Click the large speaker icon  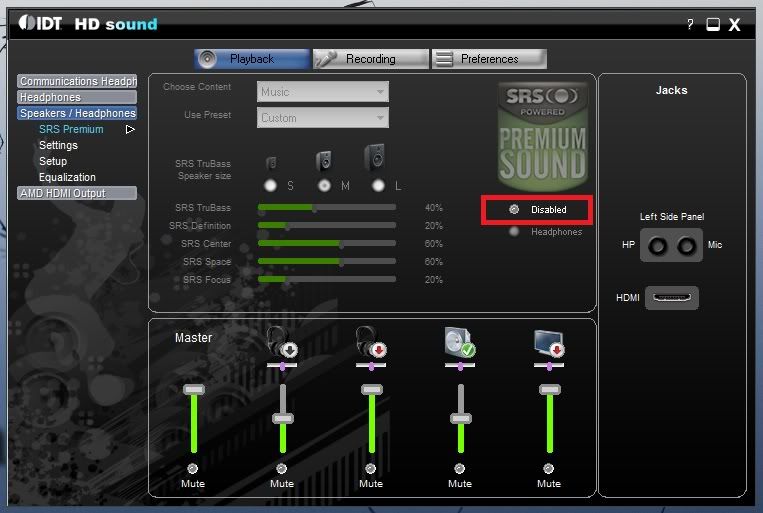tap(375, 157)
